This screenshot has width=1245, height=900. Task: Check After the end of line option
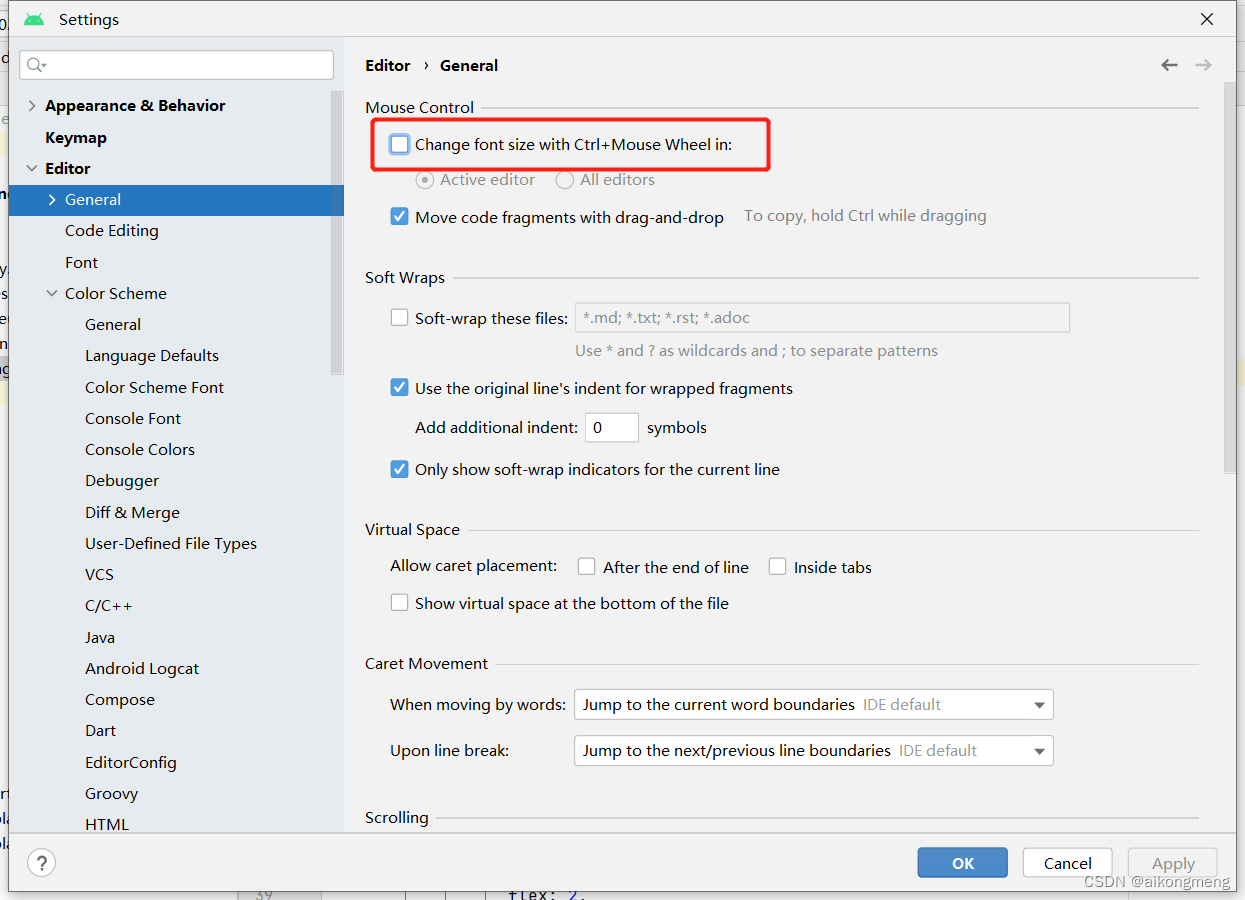click(x=587, y=567)
